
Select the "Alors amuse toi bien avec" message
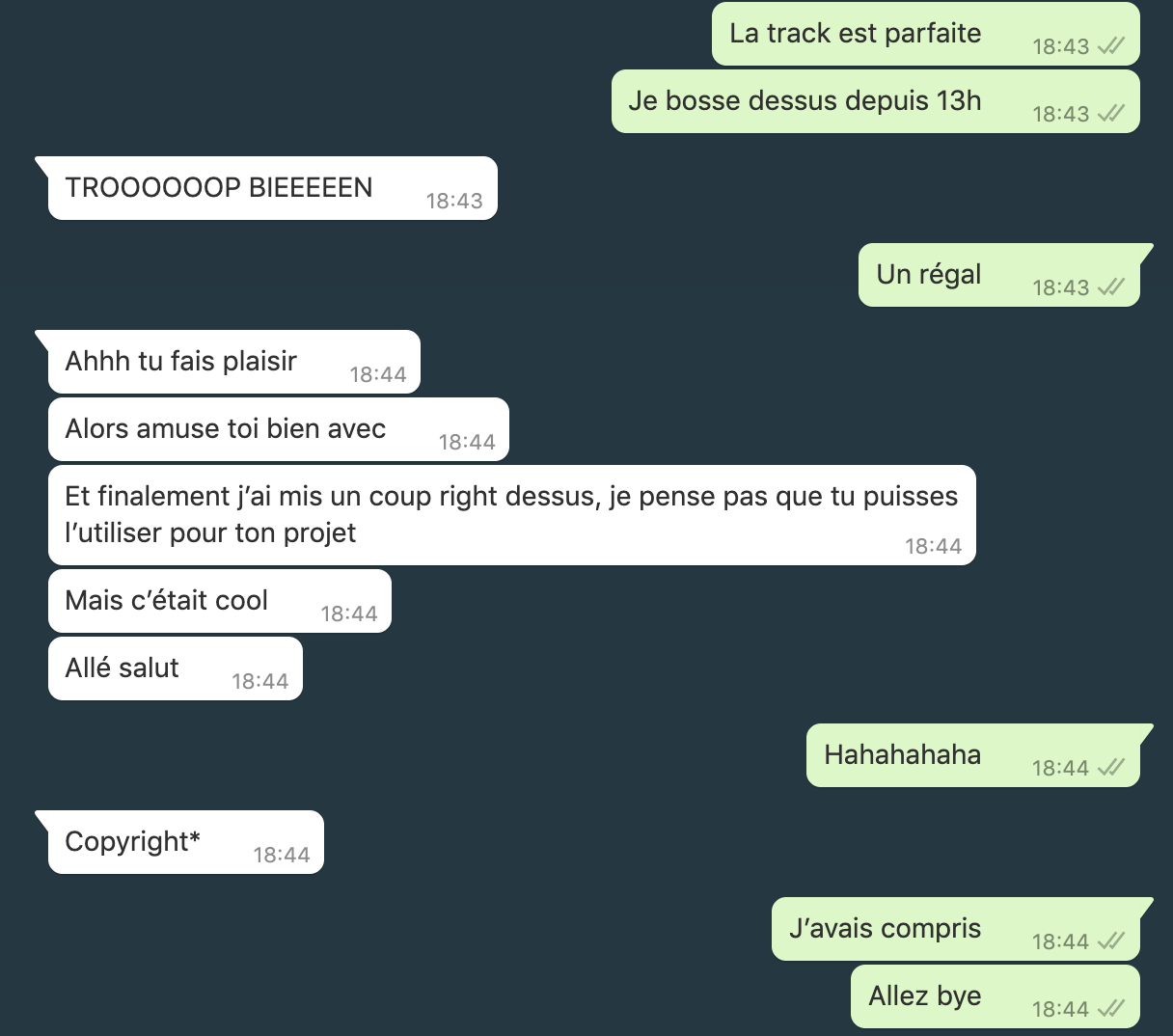tap(279, 429)
